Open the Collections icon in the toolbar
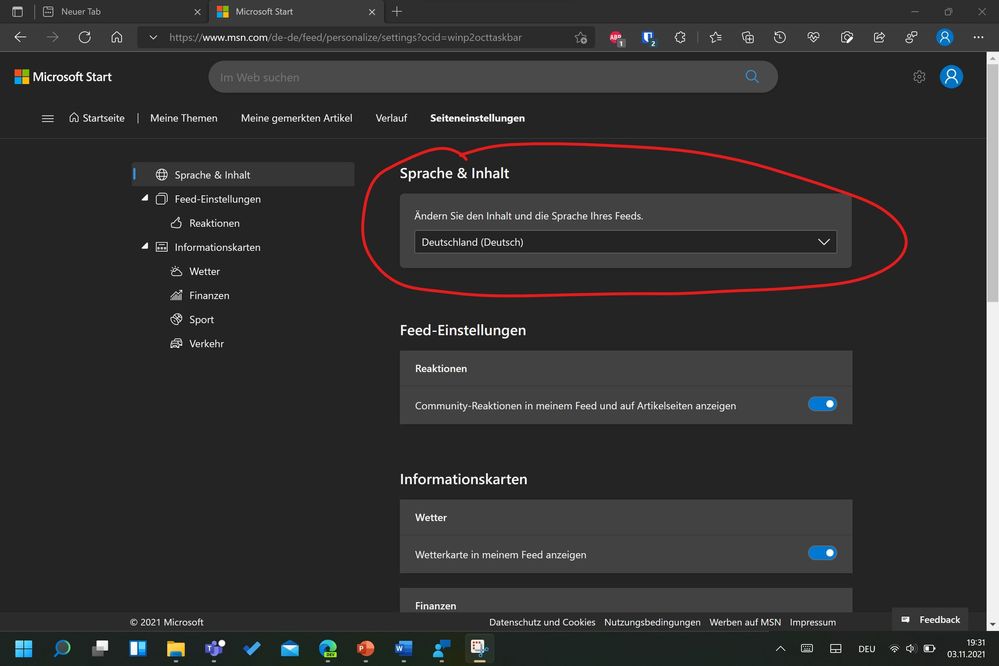Viewport: 999px width, 666px height. point(747,37)
